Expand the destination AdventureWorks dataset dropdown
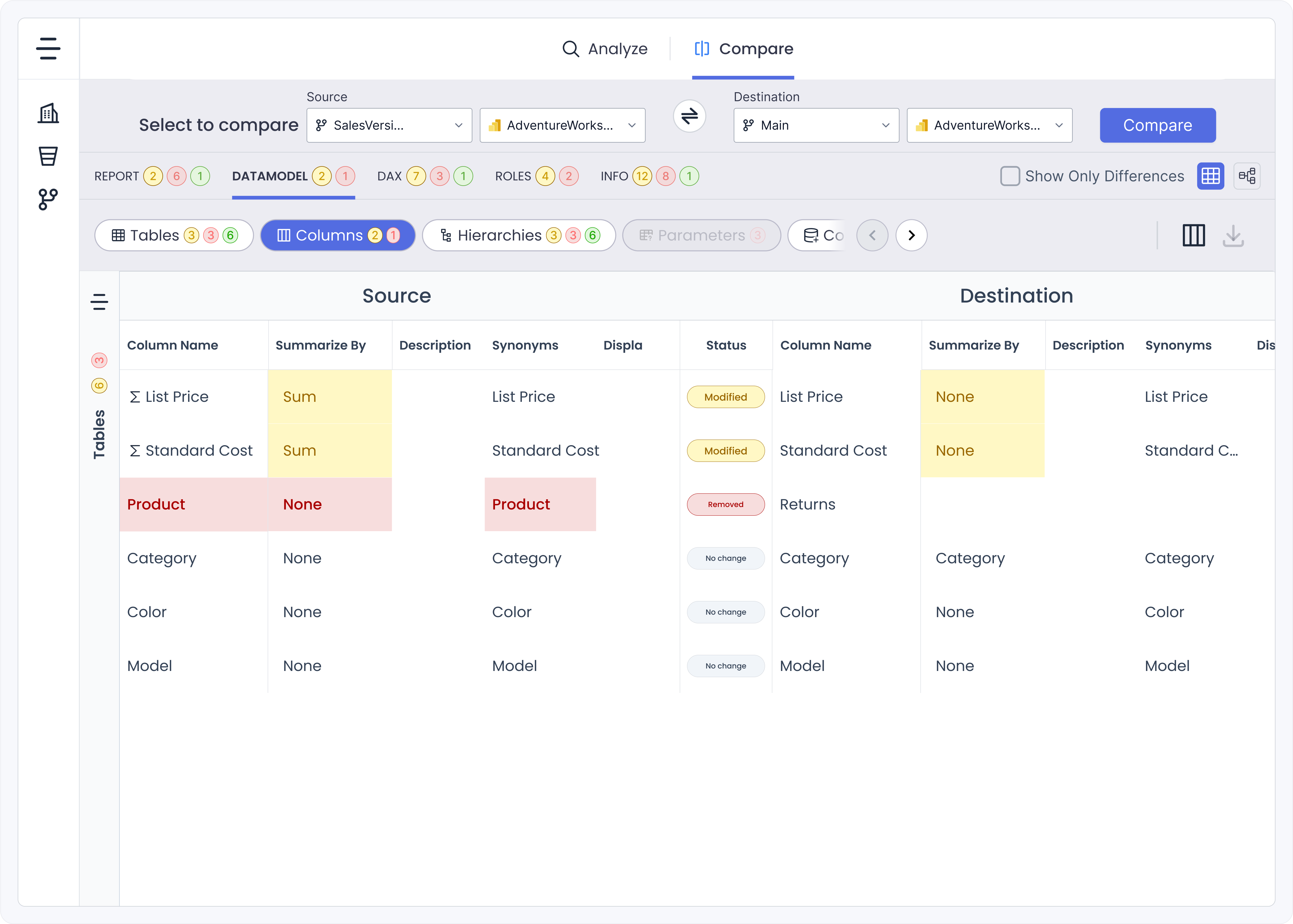The width and height of the screenshot is (1293, 924). click(x=989, y=125)
